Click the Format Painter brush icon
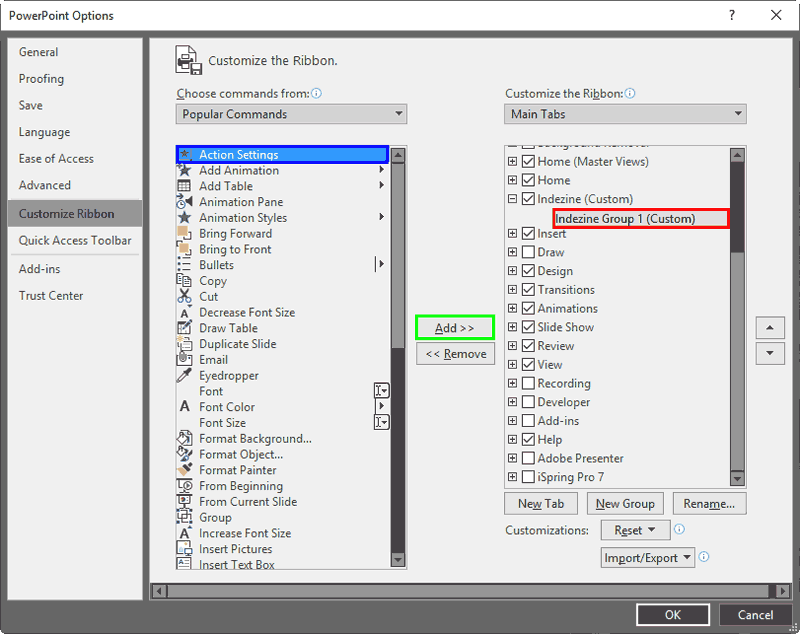Screen dimensions: 800x634 184,470
